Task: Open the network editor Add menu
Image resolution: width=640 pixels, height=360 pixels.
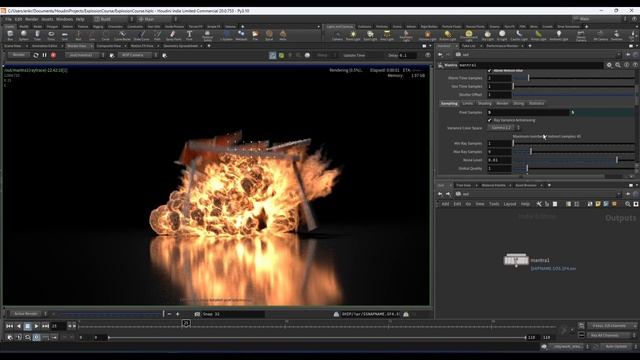Action: [x=445, y=204]
